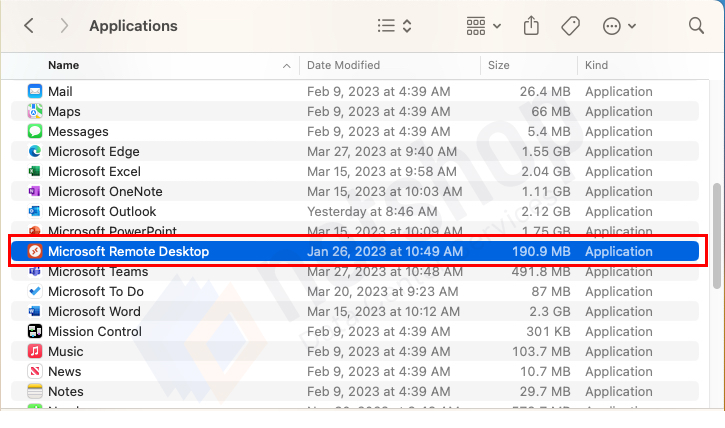
Task: Open the list view switcher
Action: tap(394, 26)
